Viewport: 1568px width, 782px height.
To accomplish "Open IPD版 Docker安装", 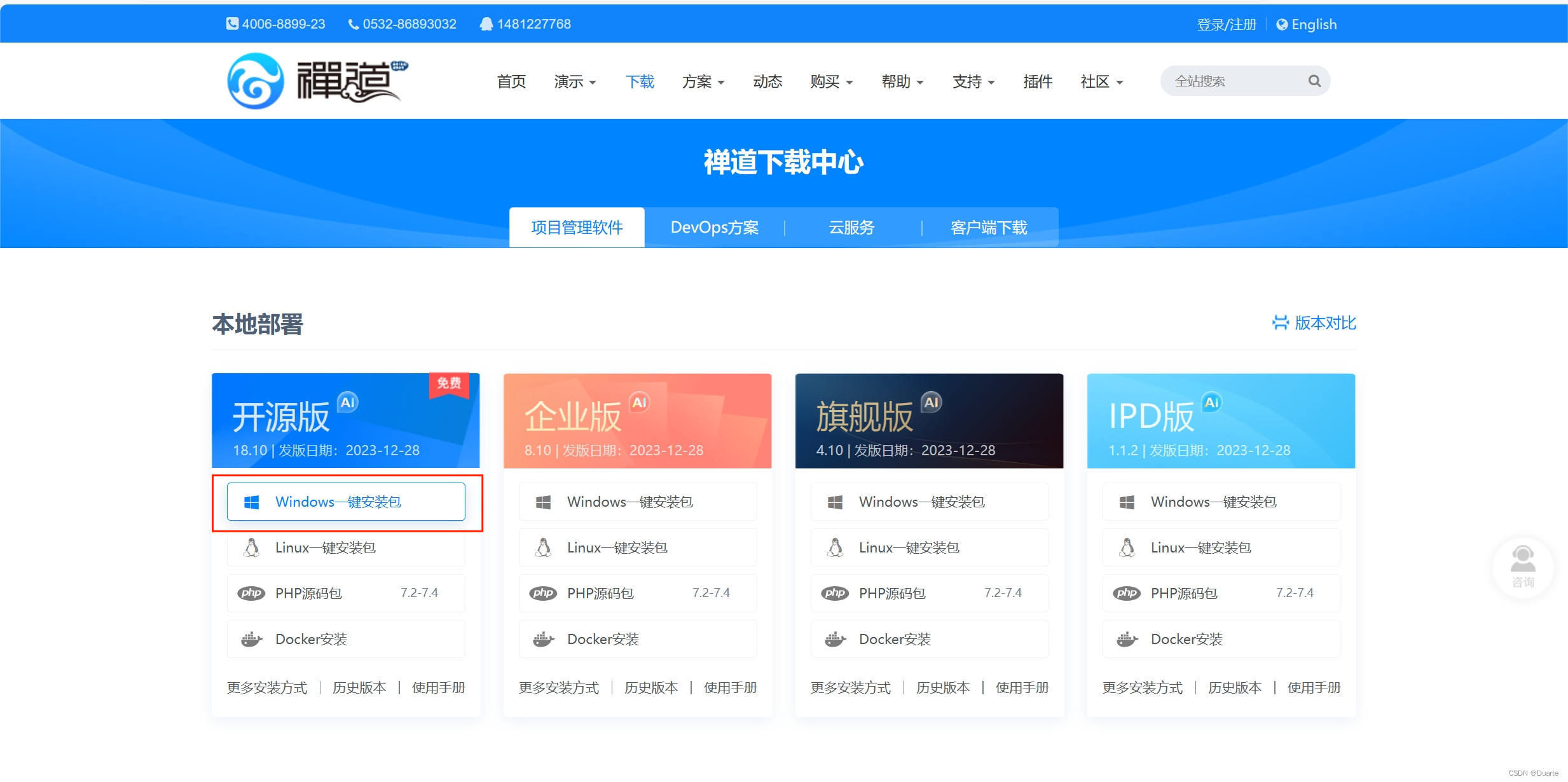I will tap(1221, 639).
